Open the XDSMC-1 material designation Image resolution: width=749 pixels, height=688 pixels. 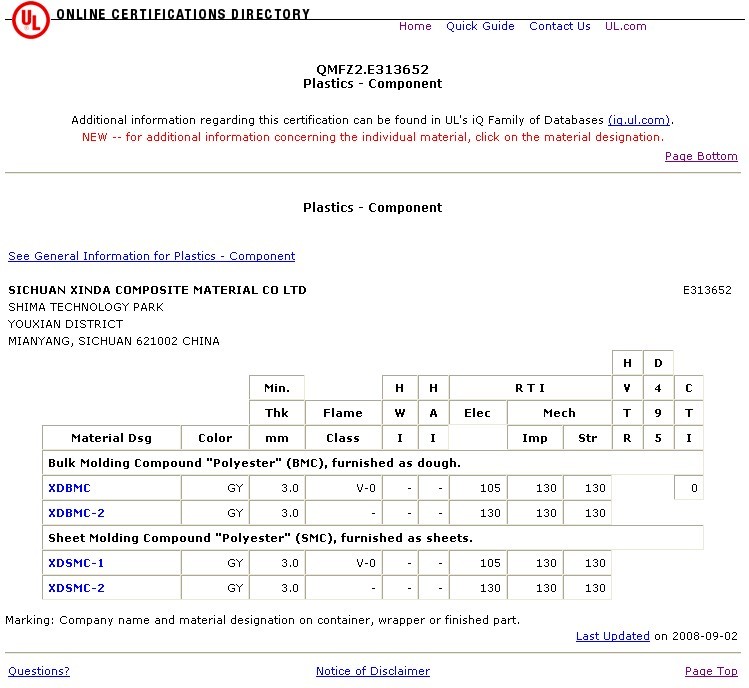[76, 563]
